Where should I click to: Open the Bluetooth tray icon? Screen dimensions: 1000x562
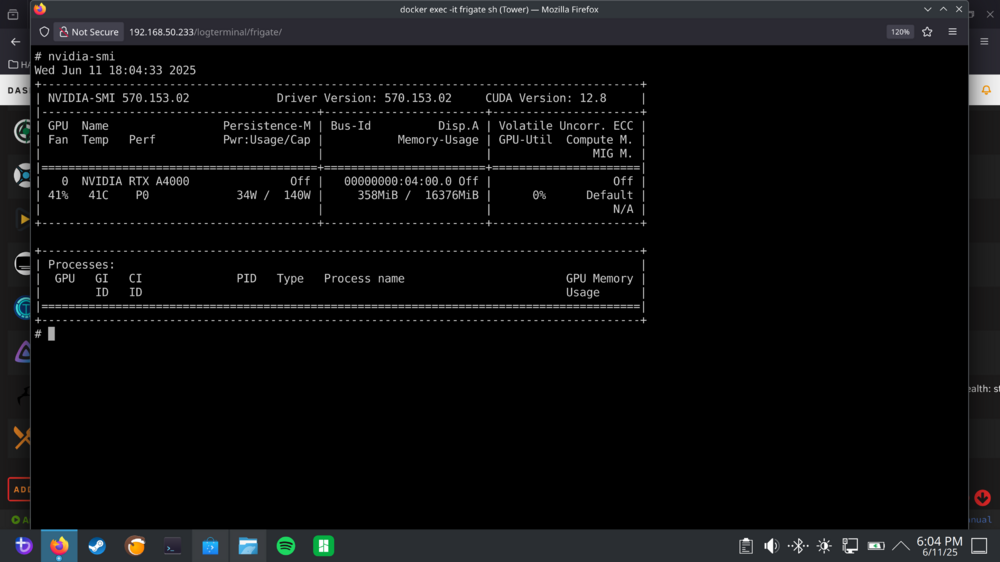797,546
